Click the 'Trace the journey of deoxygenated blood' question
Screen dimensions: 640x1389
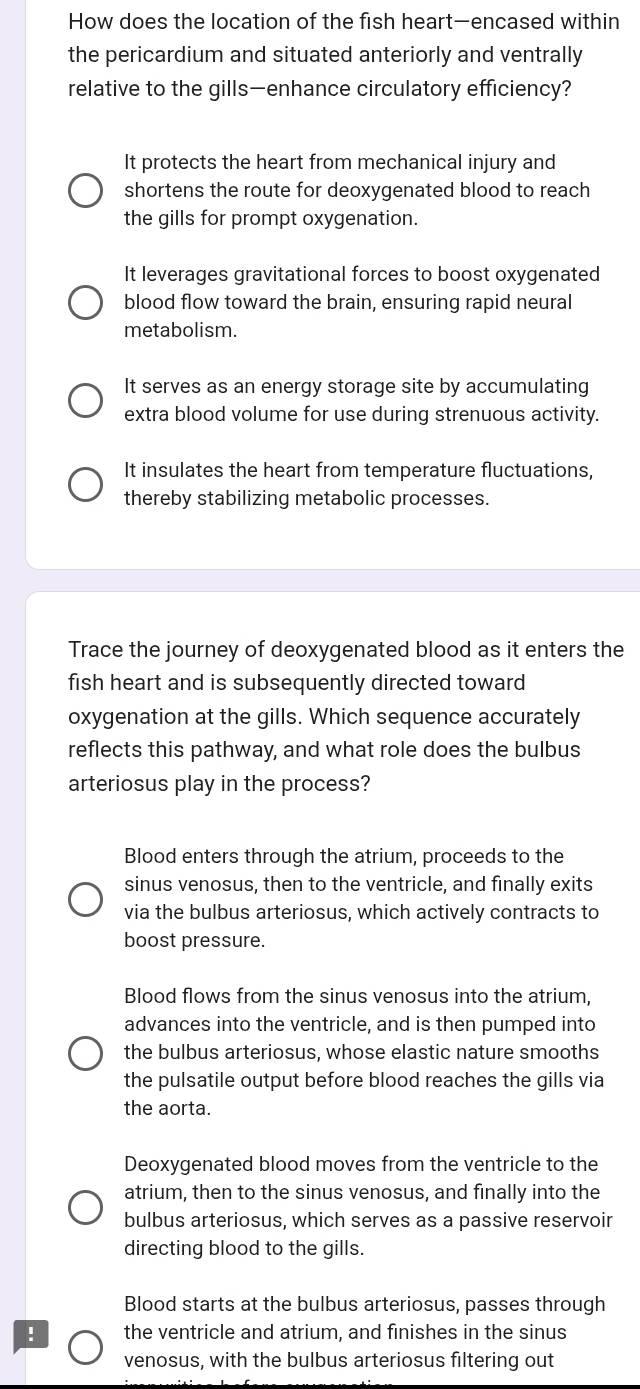(x=340, y=716)
